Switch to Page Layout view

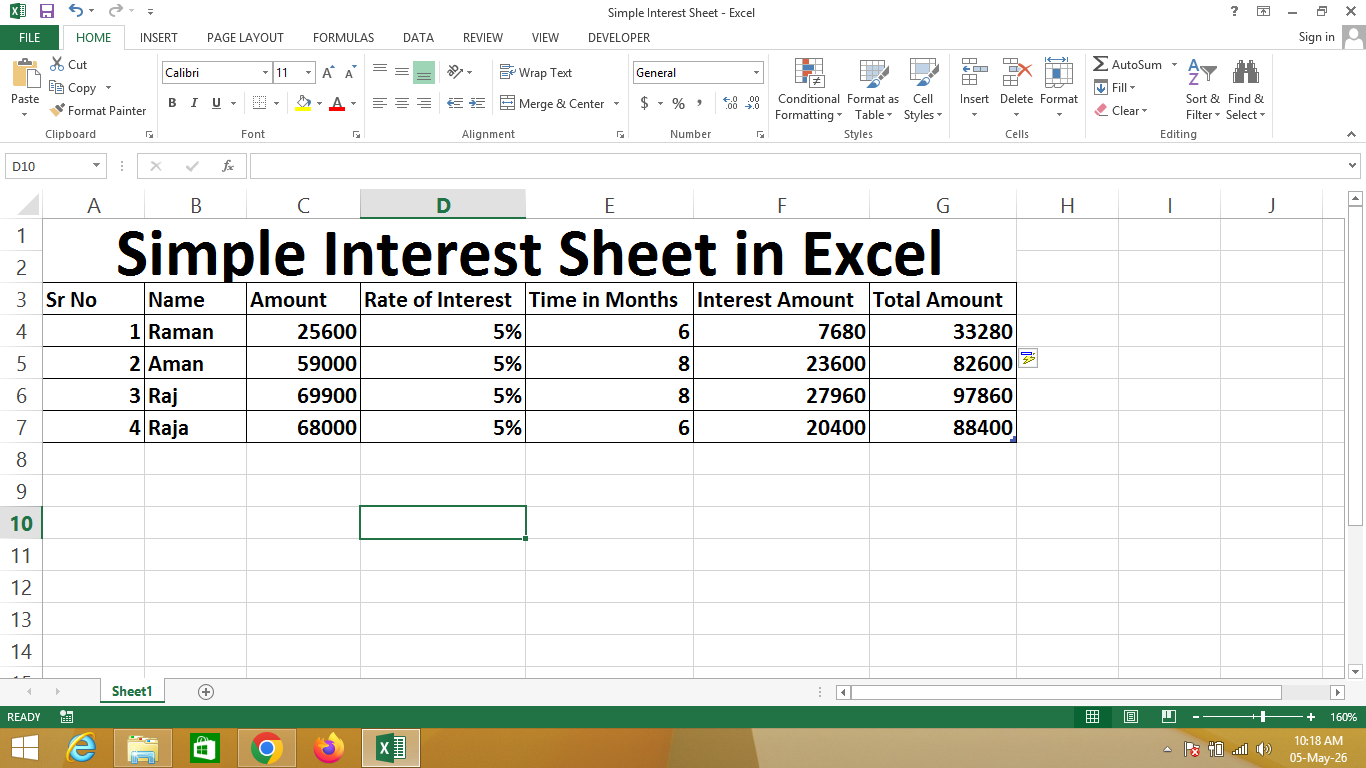[x=1130, y=717]
